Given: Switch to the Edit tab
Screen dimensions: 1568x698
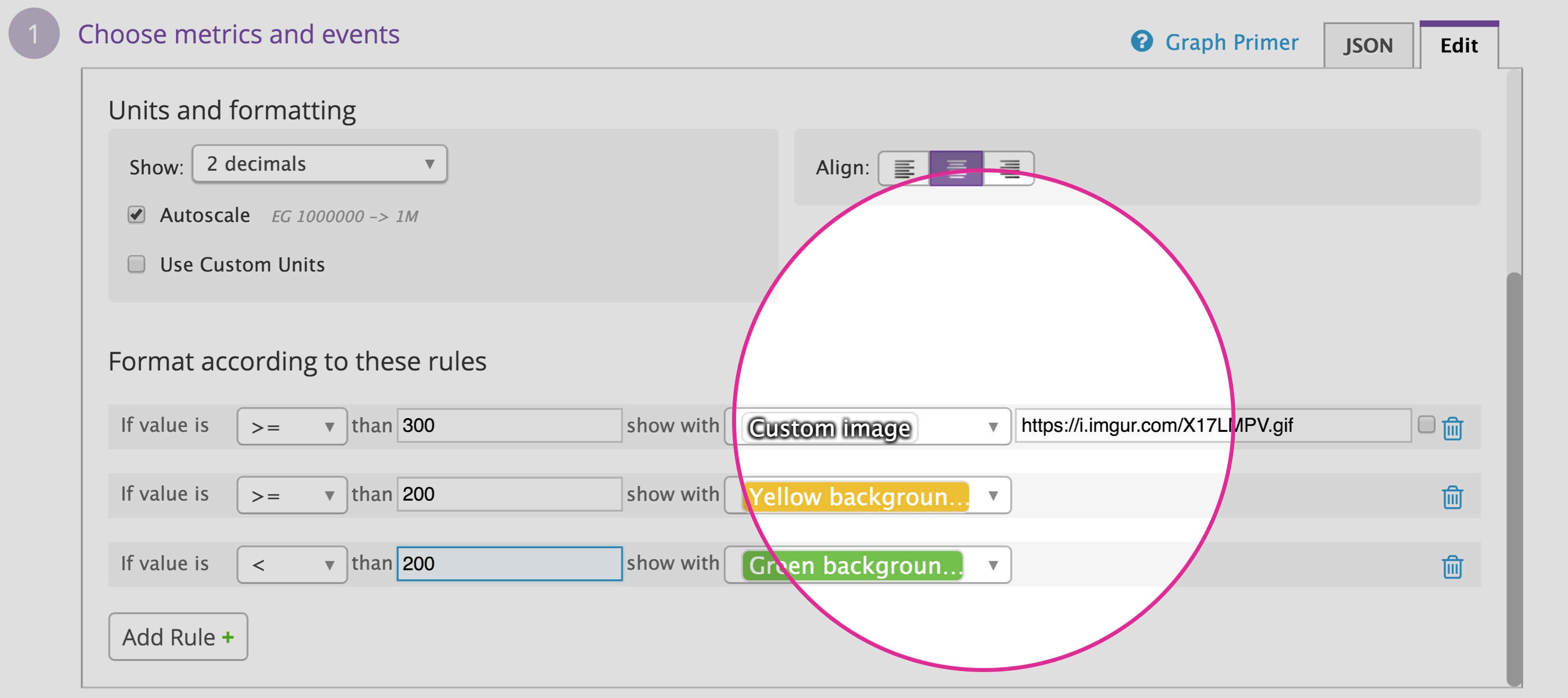Looking at the screenshot, I should tap(1460, 45).
